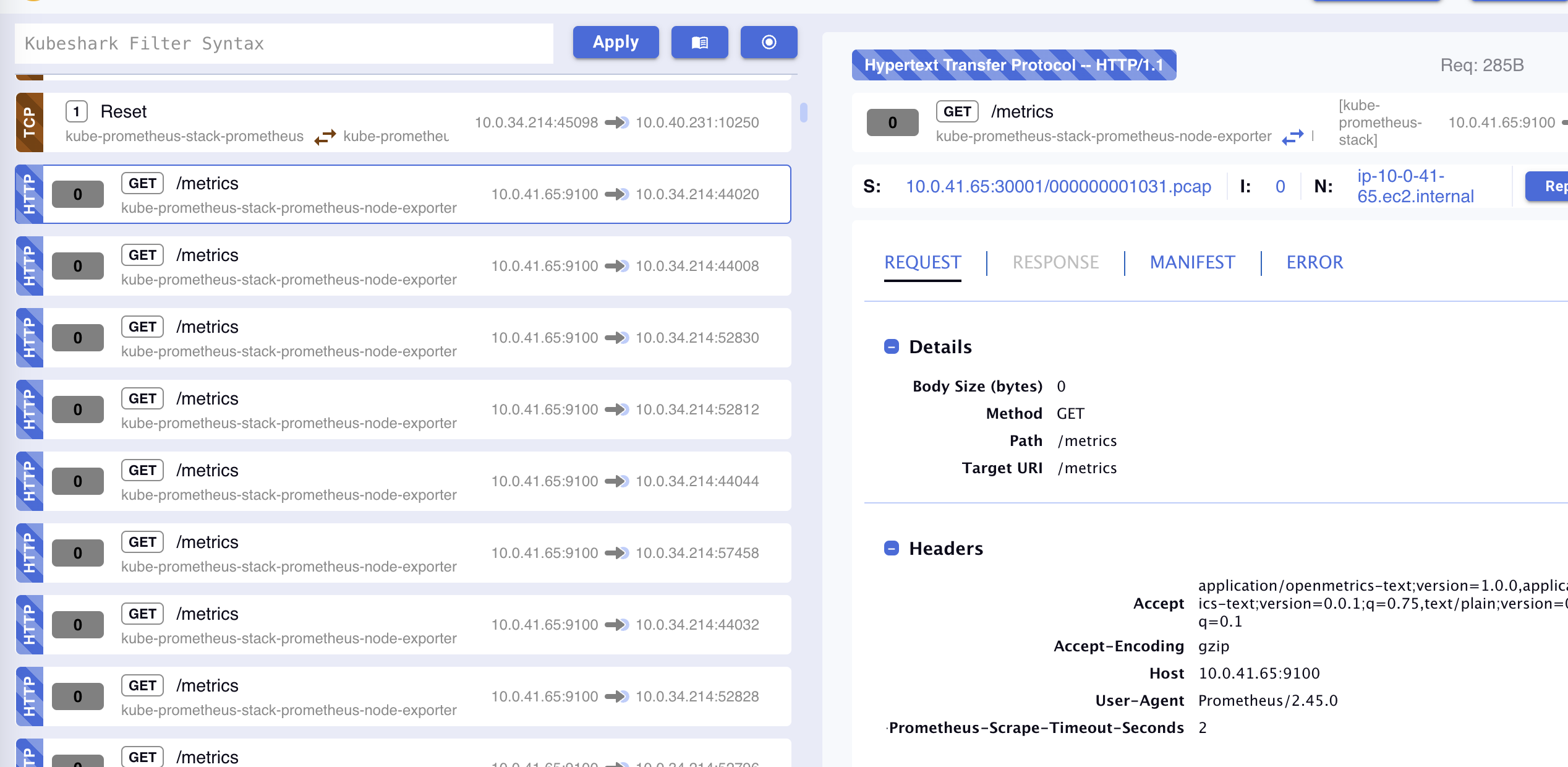Viewport: 1568px width, 767px height.
Task: Click into the Kubeshark Filter Syntax field
Action: click(x=284, y=43)
